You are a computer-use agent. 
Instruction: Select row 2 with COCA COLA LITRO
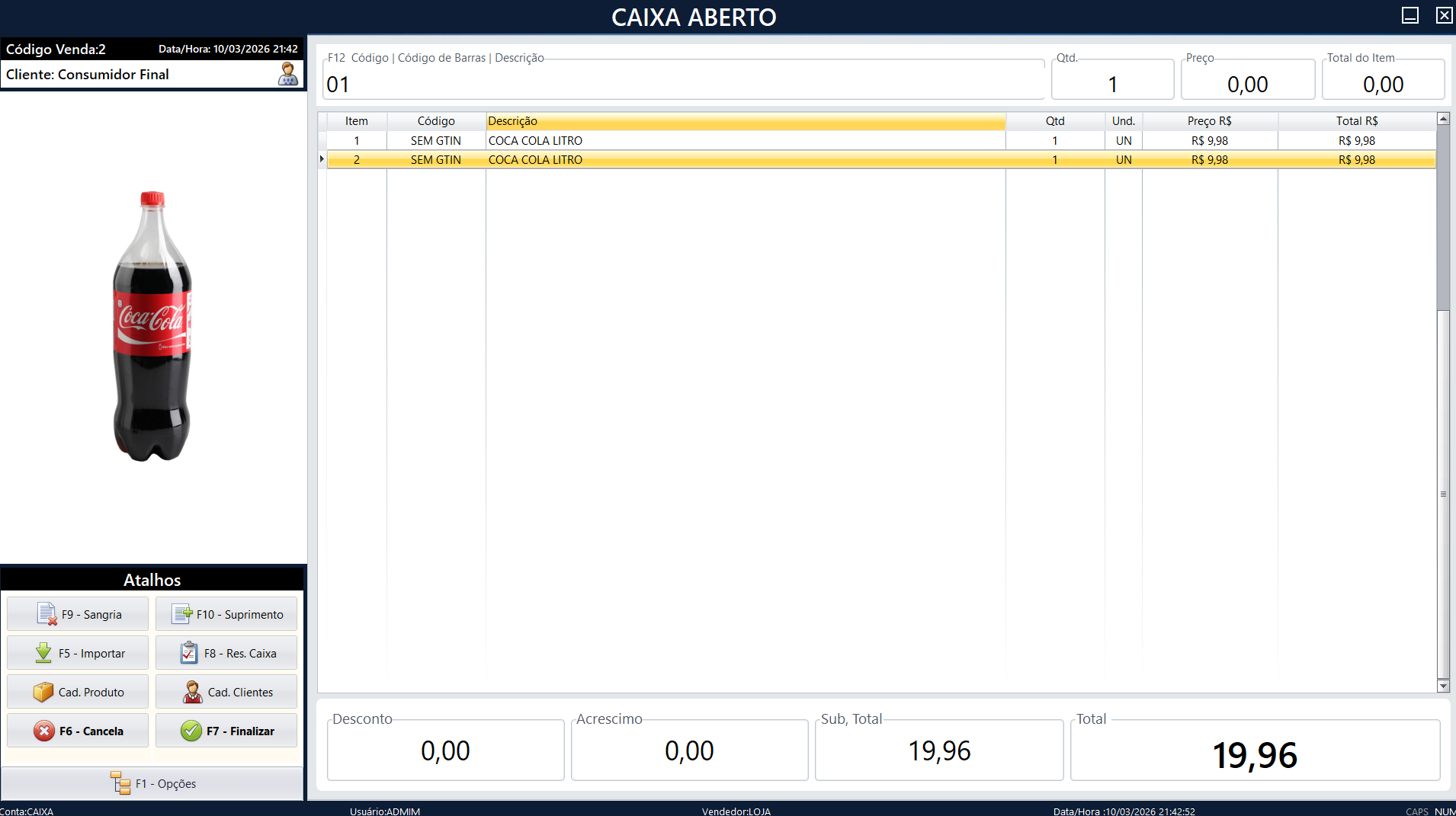[x=686, y=159]
